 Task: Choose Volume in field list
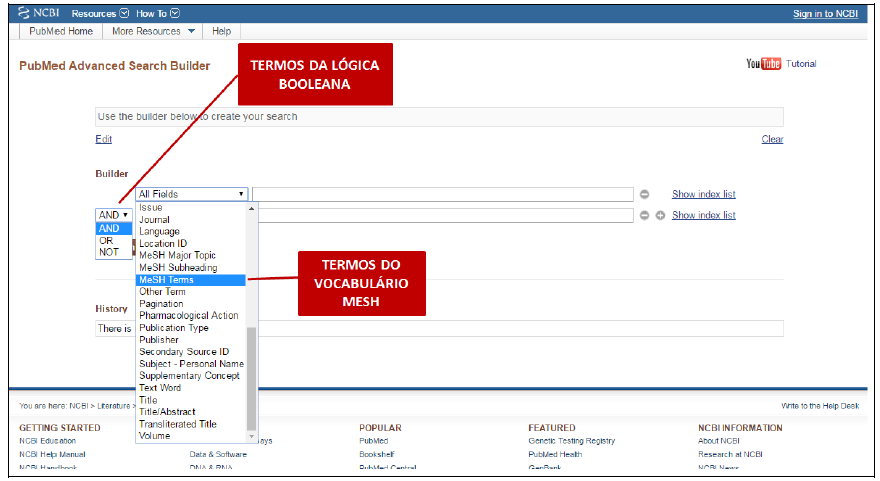point(190,436)
